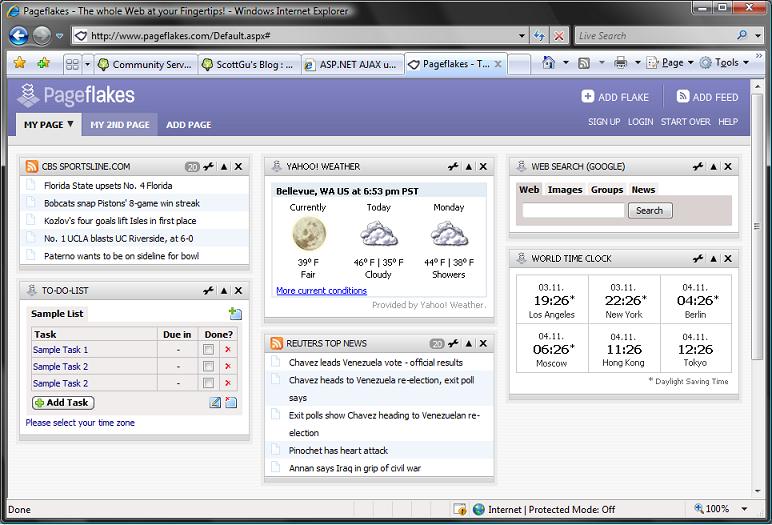Click new list icon beside Sample List

(x=234, y=314)
